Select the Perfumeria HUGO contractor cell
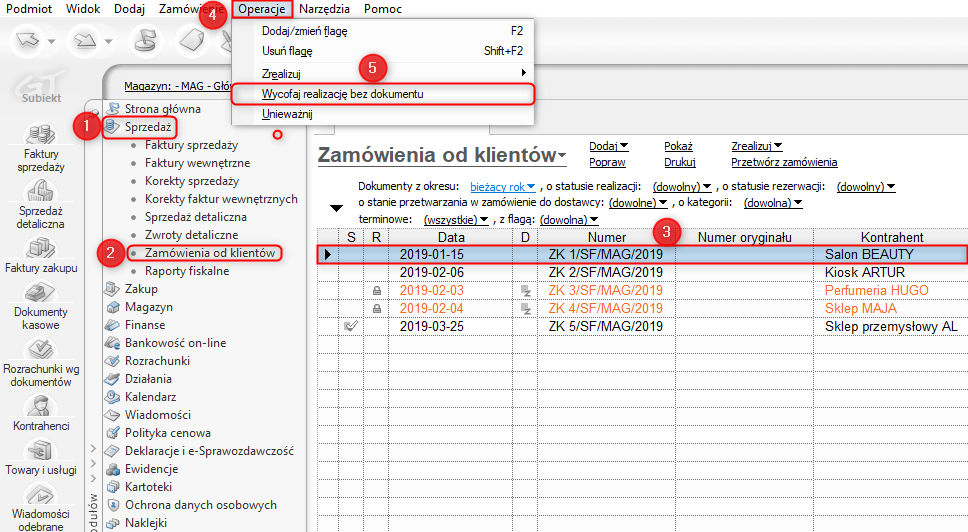The image size is (968, 532). coord(890,290)
